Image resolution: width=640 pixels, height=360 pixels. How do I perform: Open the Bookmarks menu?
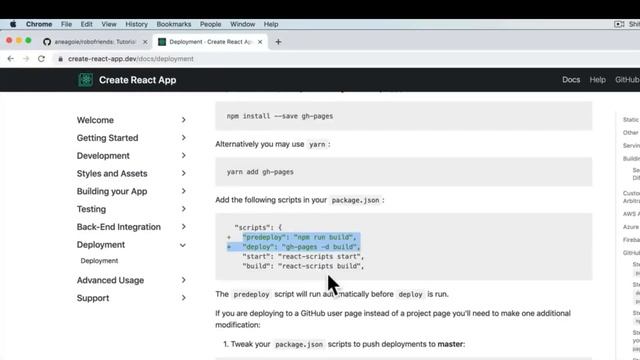coord(174,24)
